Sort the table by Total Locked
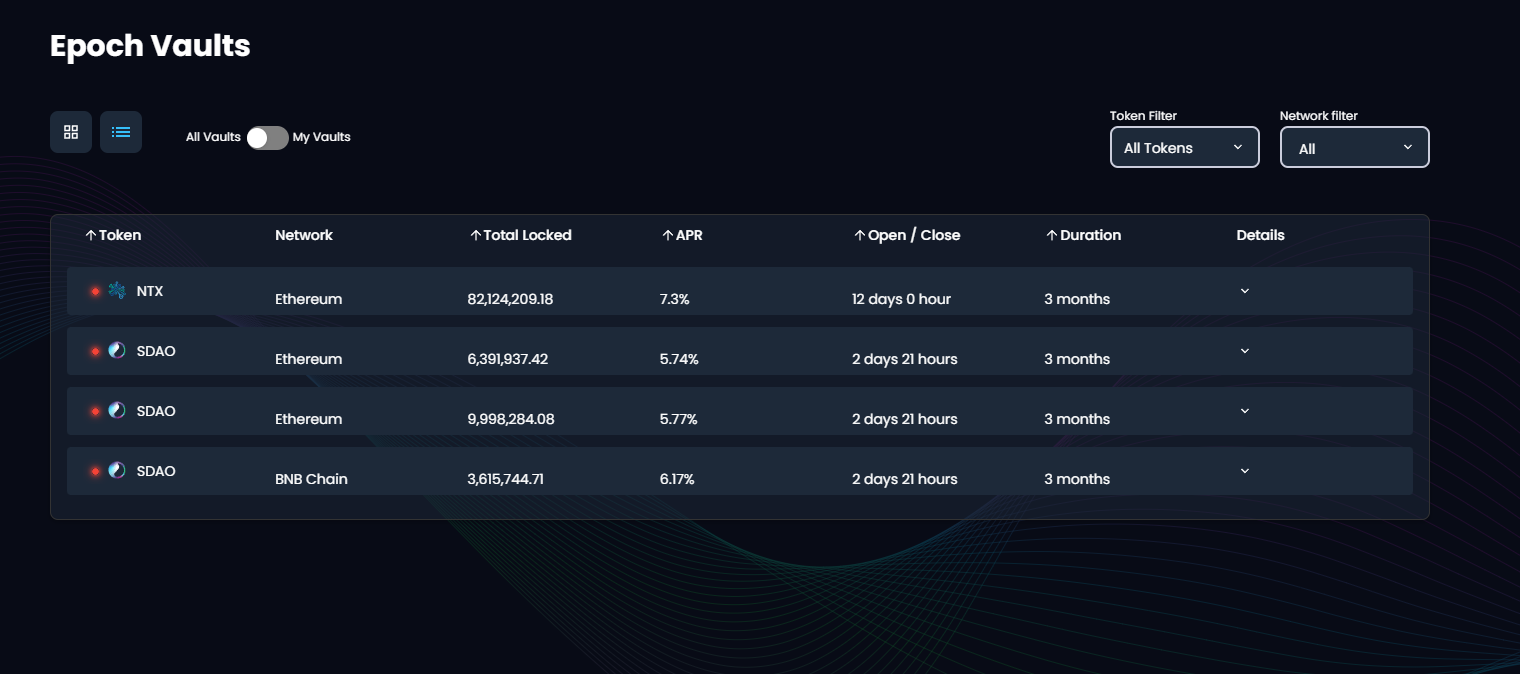 pos(521,235)
